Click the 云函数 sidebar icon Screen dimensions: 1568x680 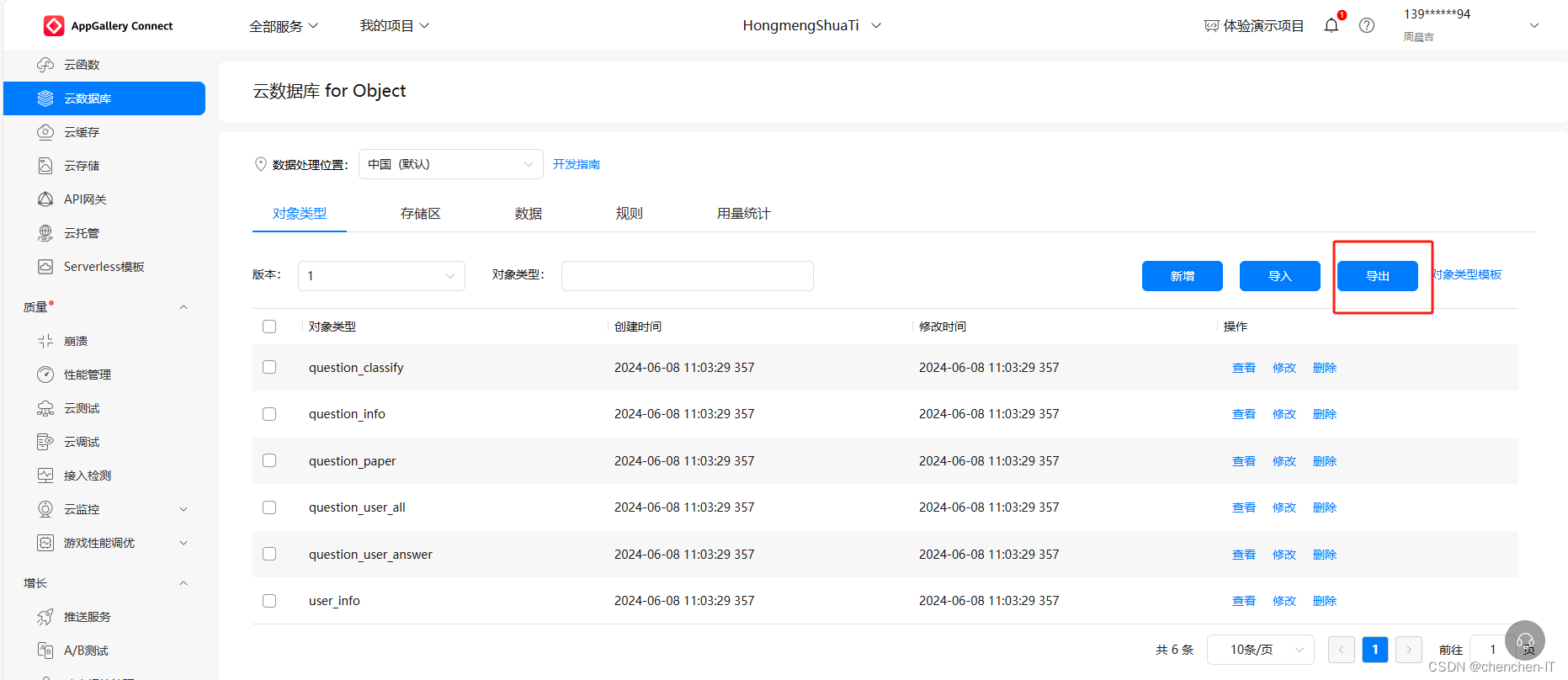(45, 65)
